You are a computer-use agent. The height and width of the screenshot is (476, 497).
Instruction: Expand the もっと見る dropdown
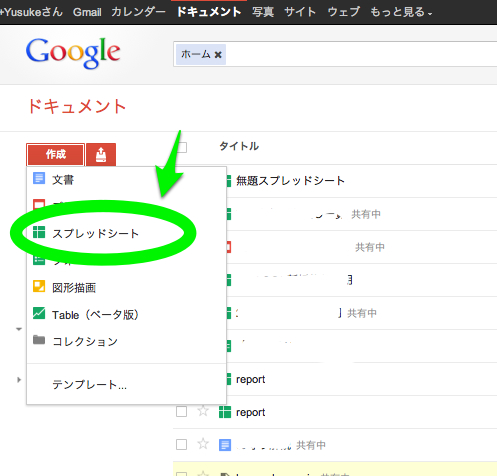(401, 12)
